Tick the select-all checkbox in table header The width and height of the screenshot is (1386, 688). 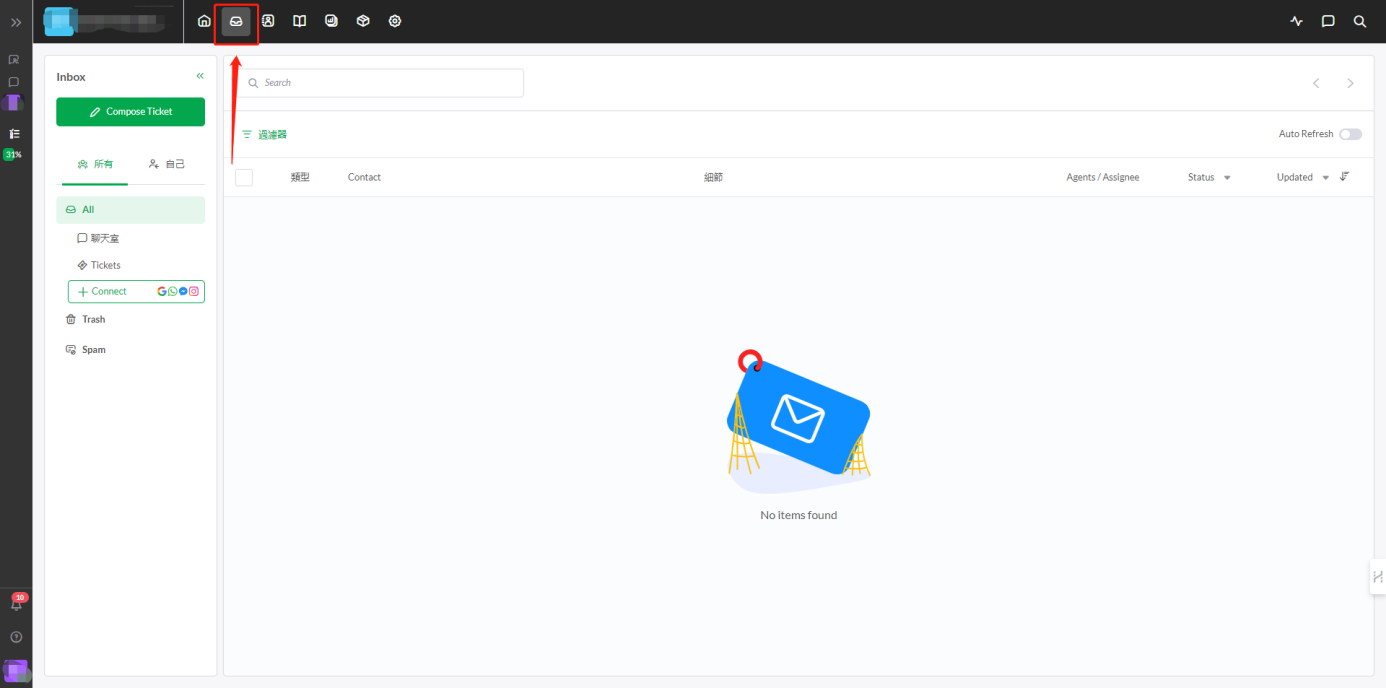point(244,177)
